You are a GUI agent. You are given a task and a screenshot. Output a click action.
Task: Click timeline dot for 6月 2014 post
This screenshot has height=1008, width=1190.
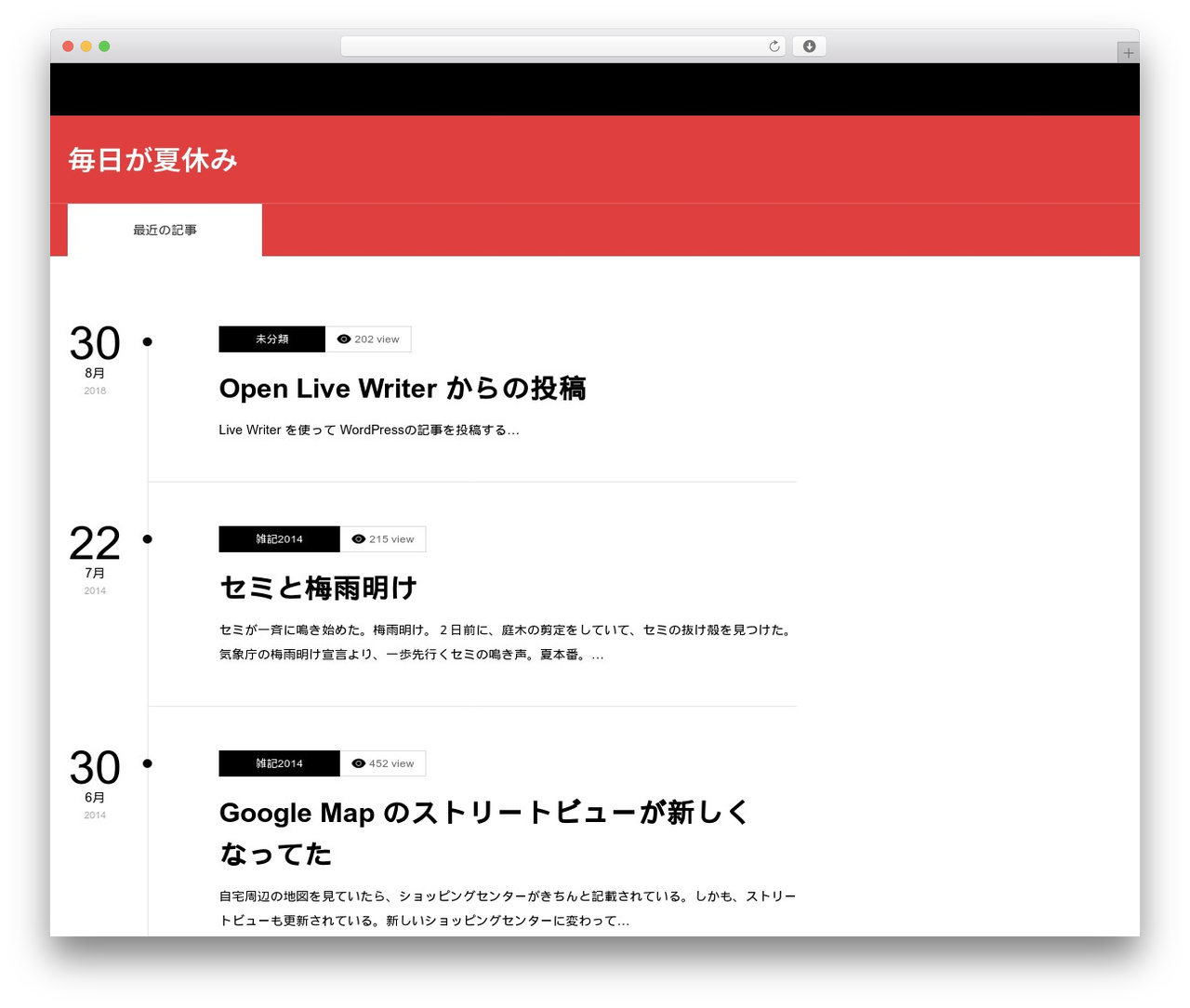(148, 763)
